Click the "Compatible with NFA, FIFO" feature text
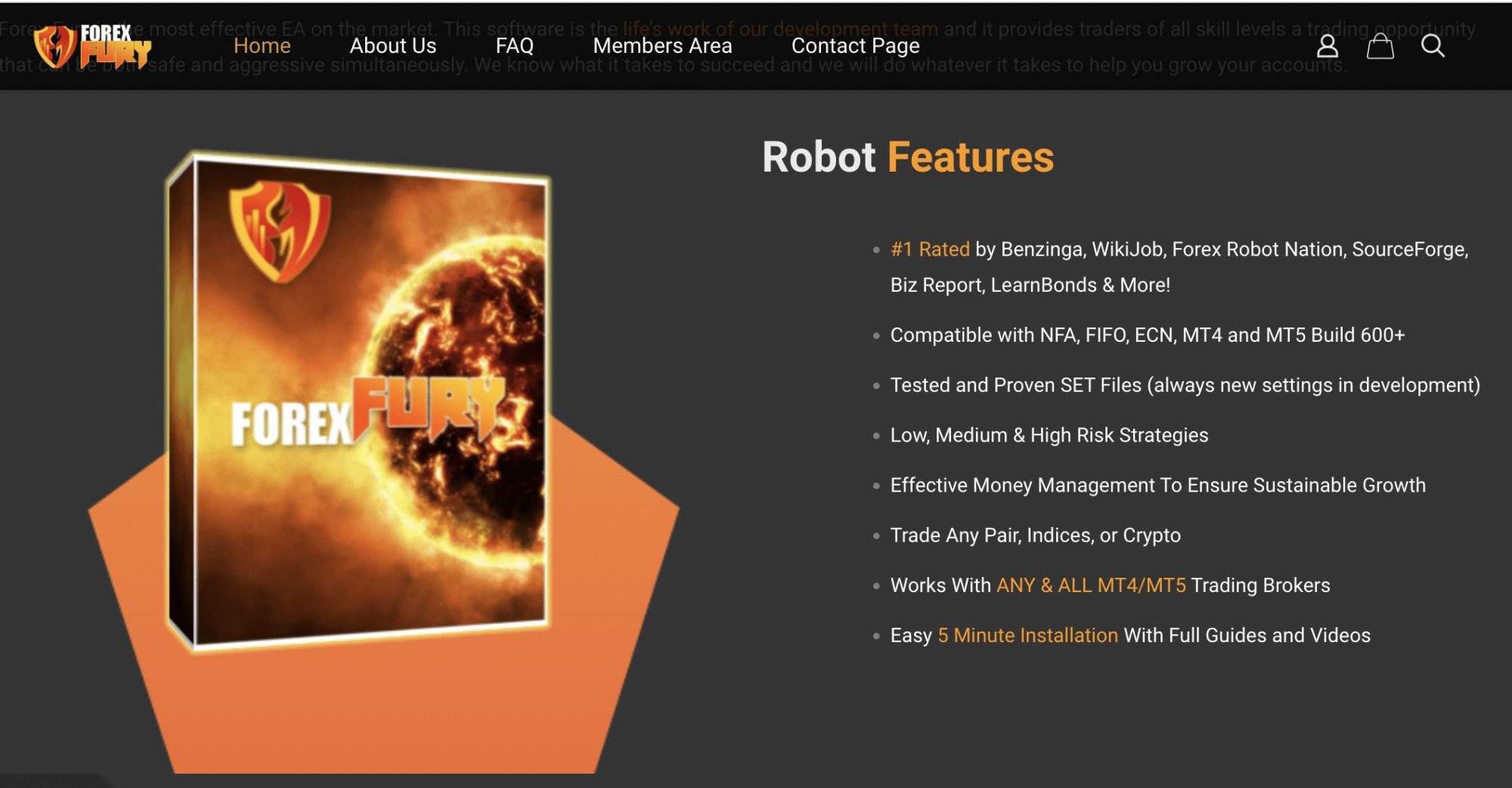Image resolution: width=1512 pixels, height=788 pixels. pyautogui.click(x=1147, y=335)
